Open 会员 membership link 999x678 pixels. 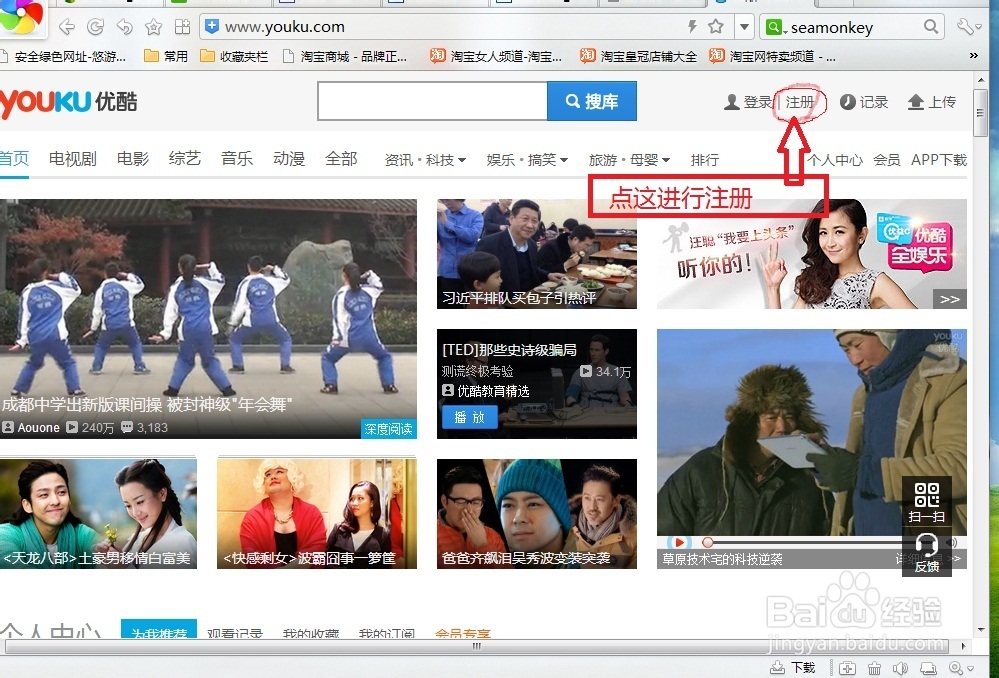point(886,160)
